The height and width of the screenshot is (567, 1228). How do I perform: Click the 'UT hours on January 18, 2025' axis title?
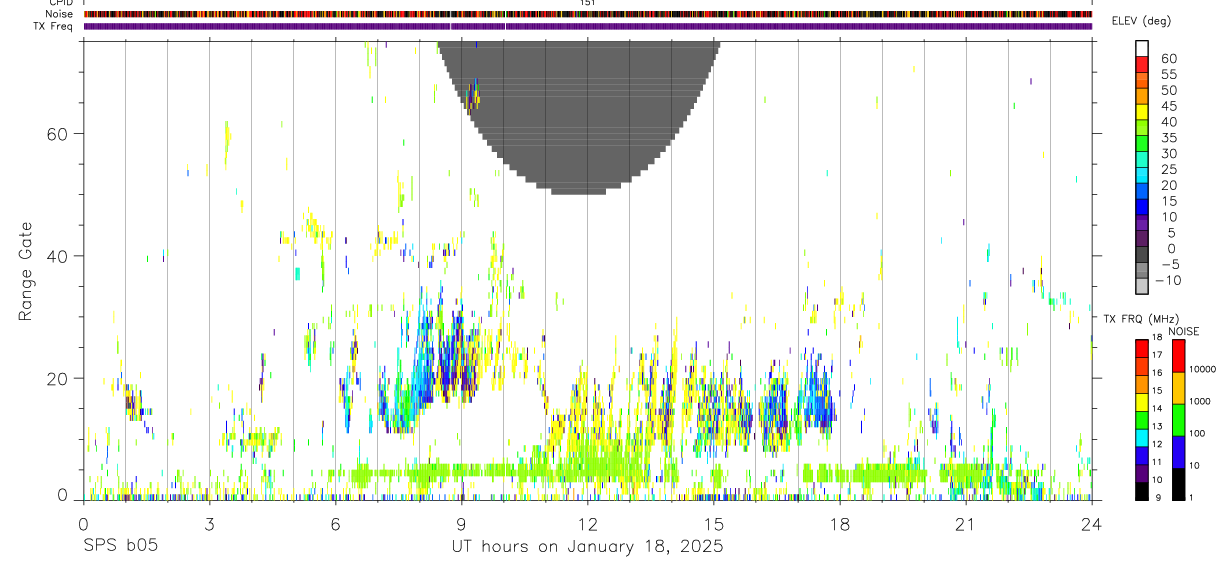588,547
